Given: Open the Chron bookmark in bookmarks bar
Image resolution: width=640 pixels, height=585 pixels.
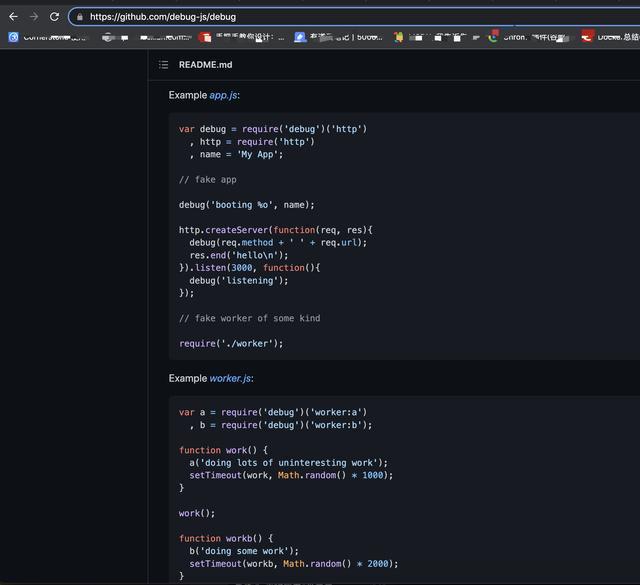Looking at the screenshot, I should click(x=510, y=37).
